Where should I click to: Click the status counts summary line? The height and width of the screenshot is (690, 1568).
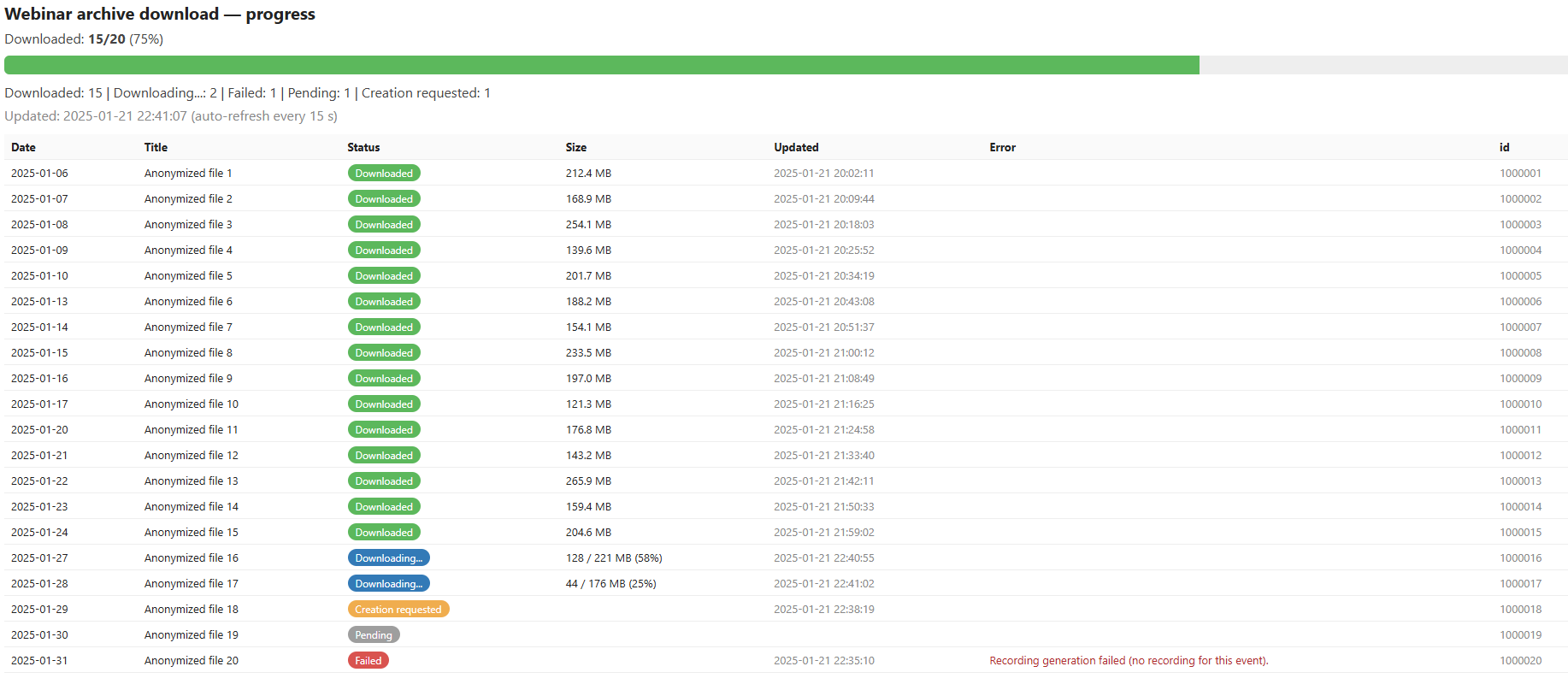(x=247, y=92)
